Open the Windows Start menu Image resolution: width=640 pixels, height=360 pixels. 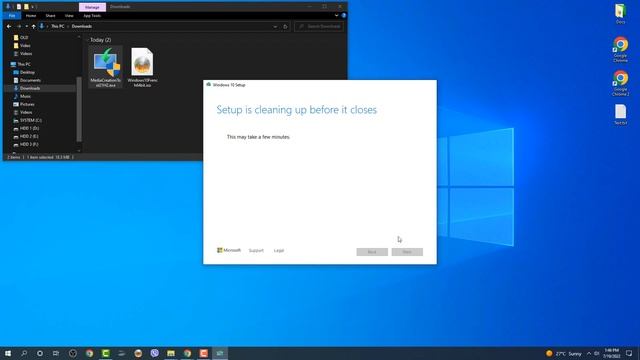click(x=8, y=353)
